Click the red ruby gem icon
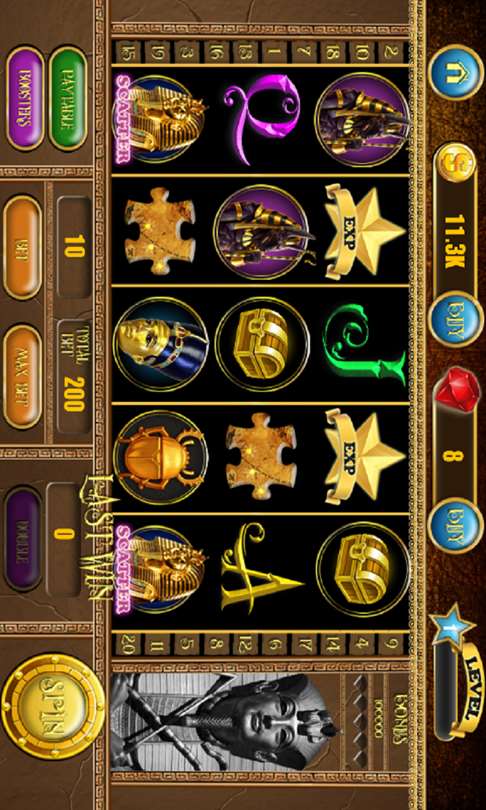 (457, 390)
